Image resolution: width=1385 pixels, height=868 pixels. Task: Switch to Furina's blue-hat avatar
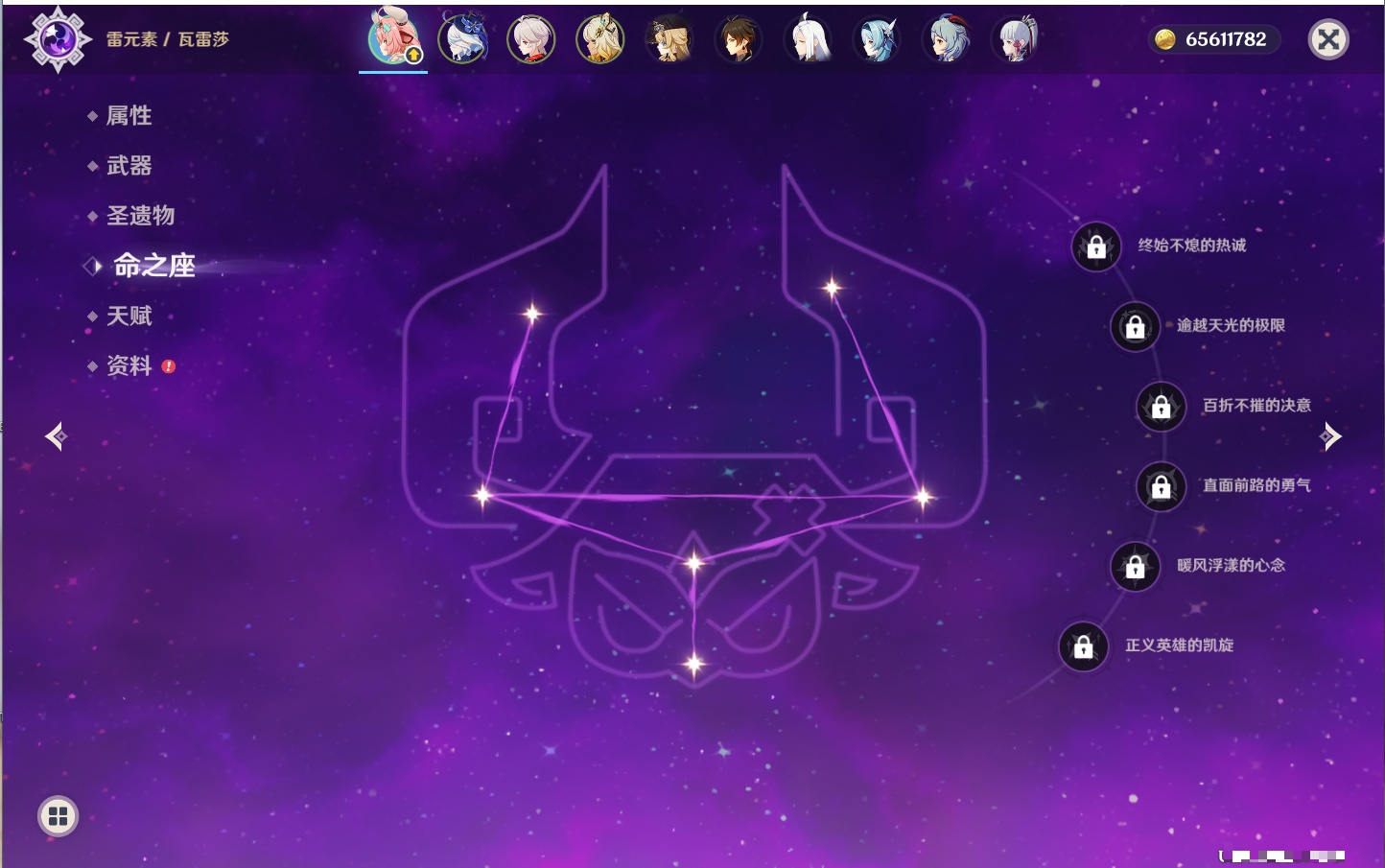click(462, 39)
